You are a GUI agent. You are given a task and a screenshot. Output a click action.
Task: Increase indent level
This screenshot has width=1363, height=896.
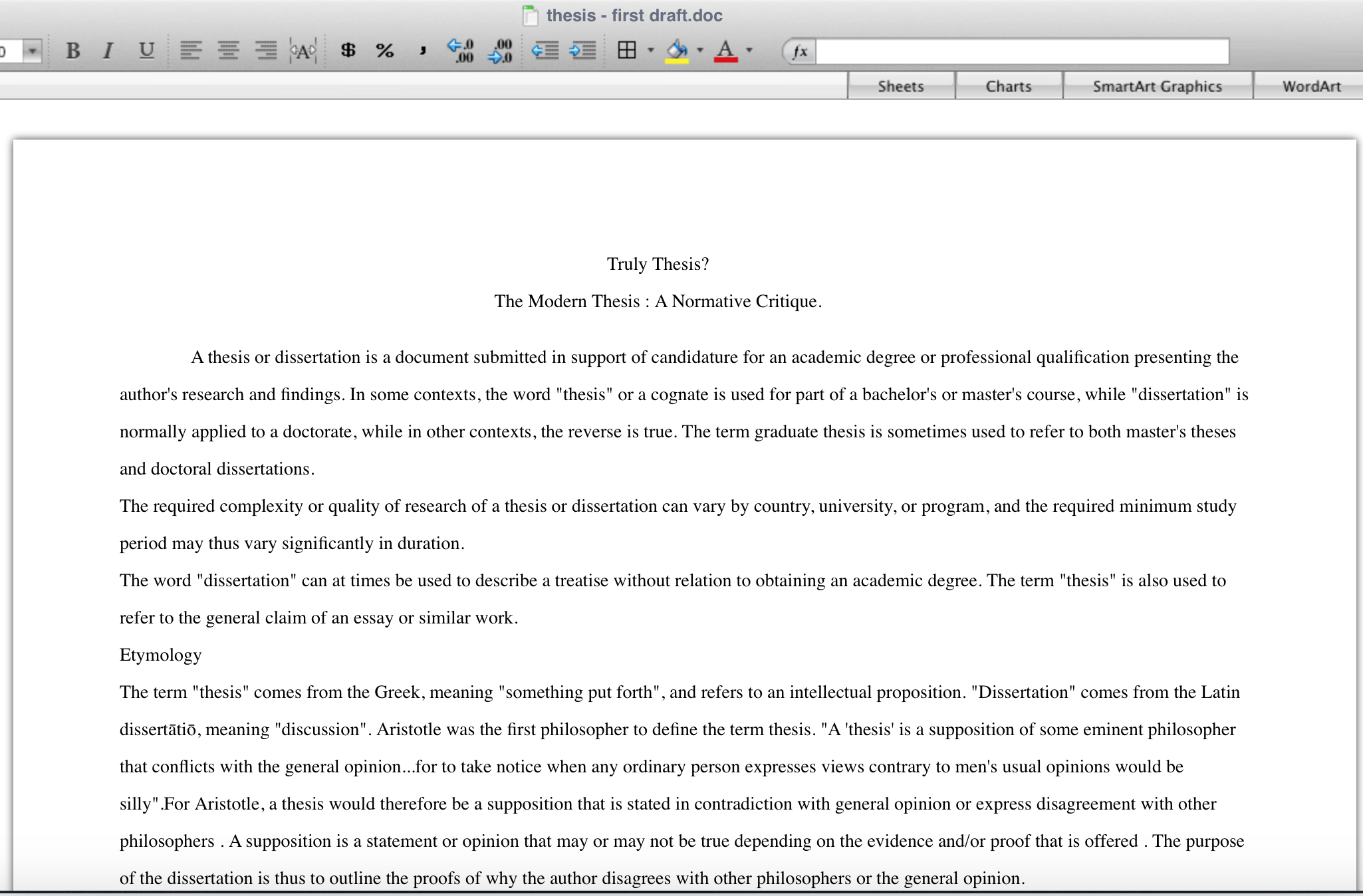(582, 51)
